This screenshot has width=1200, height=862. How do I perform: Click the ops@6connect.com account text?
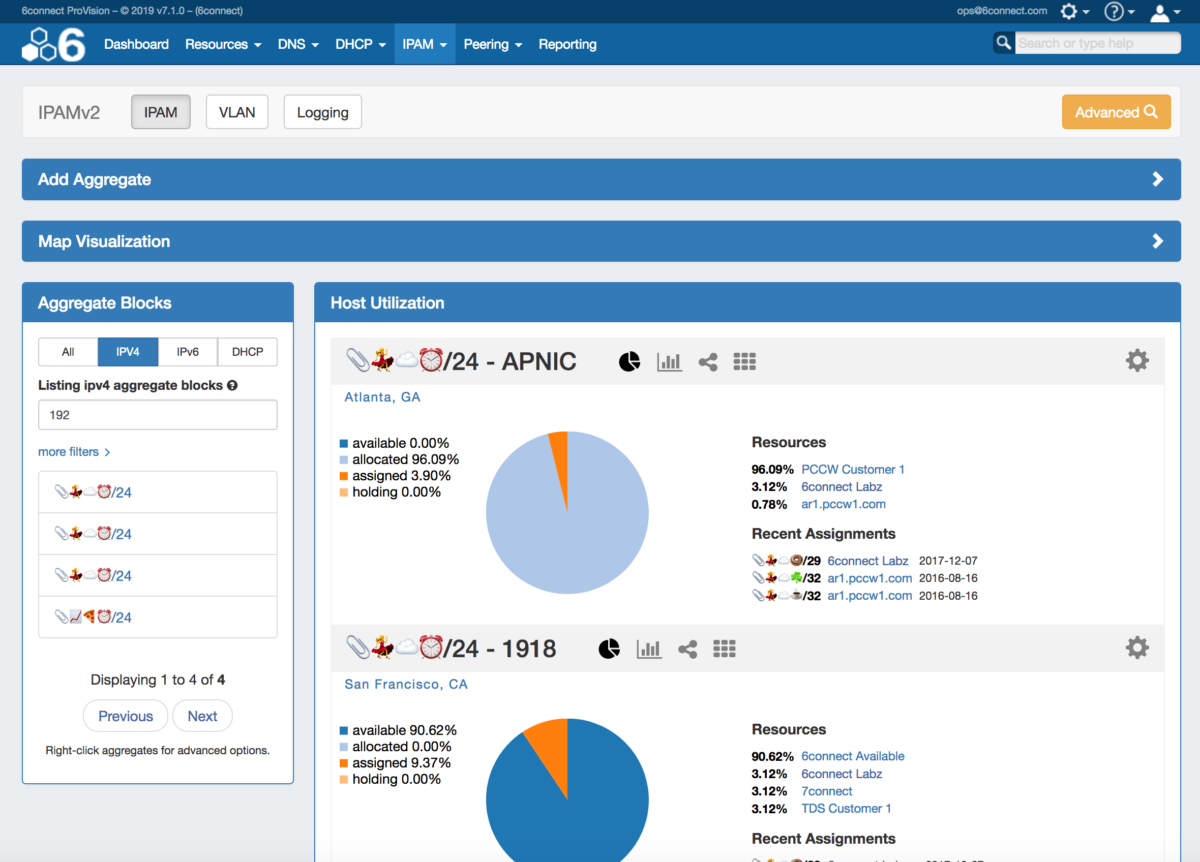click(1002, 11)
